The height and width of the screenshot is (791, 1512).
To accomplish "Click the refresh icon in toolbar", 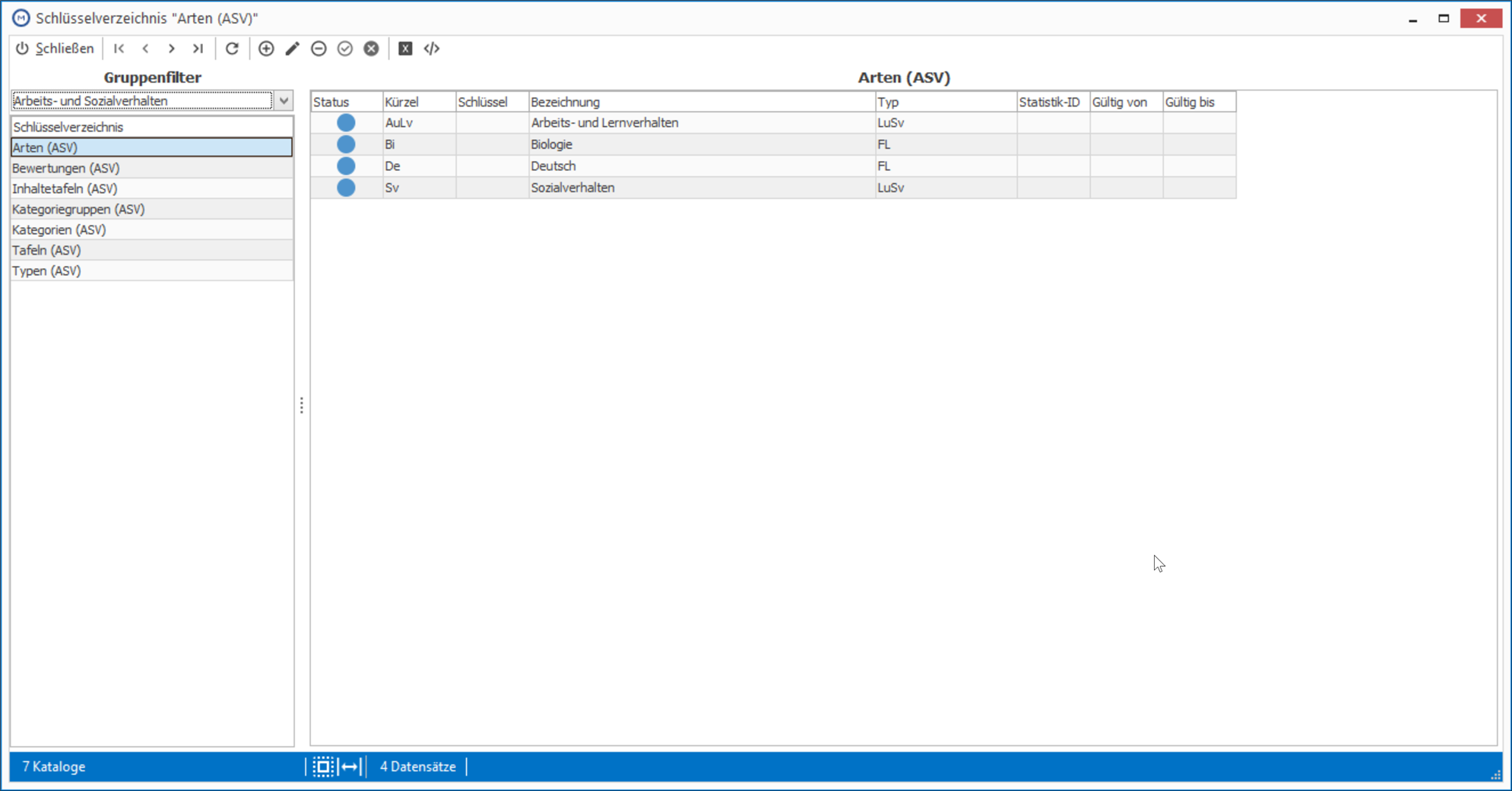I will [x=232, y=49].
